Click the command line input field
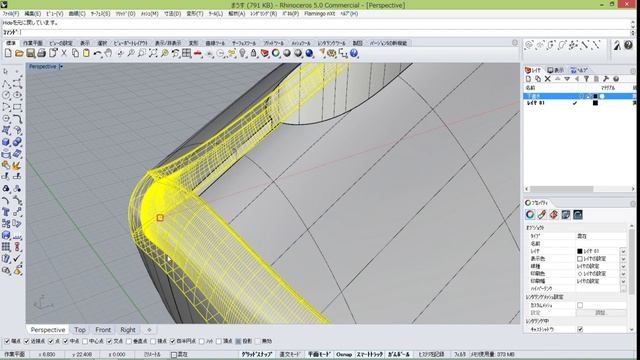The image size is (640, 360). pos(324,32)
